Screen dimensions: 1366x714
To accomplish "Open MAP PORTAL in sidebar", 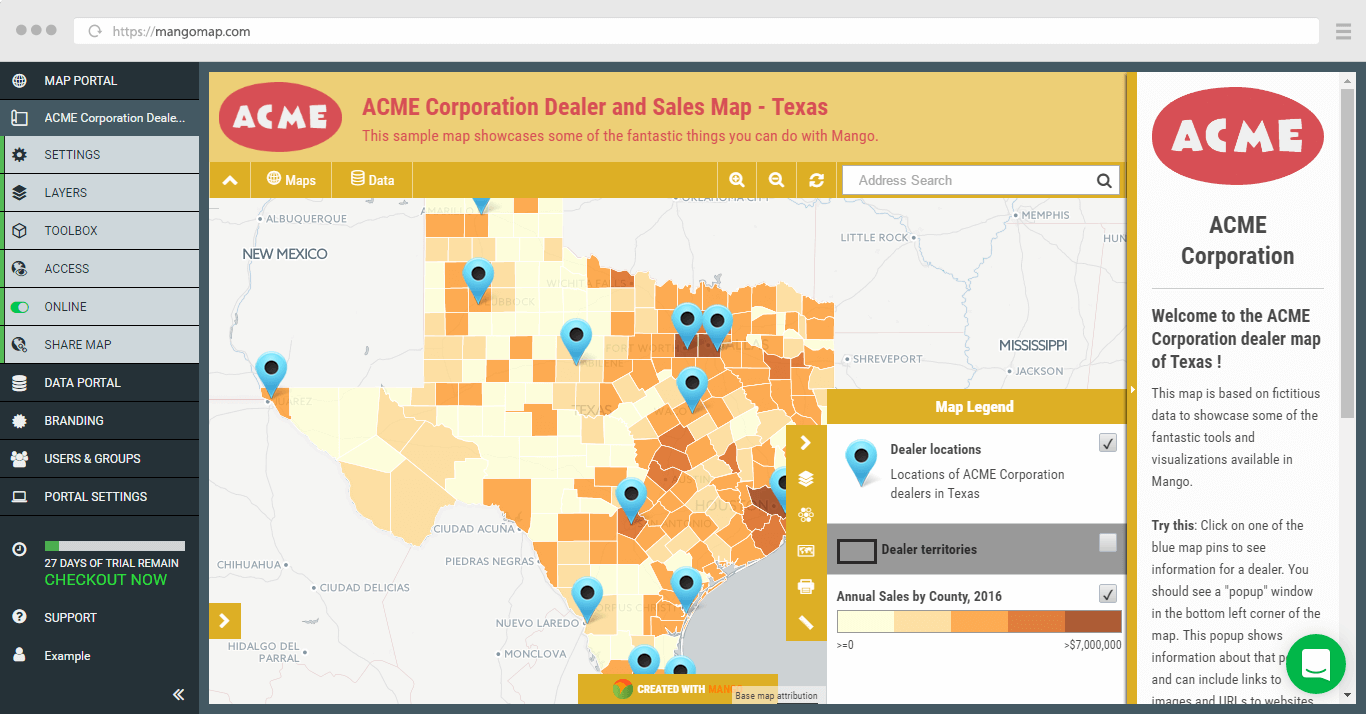I will [99, 80].
